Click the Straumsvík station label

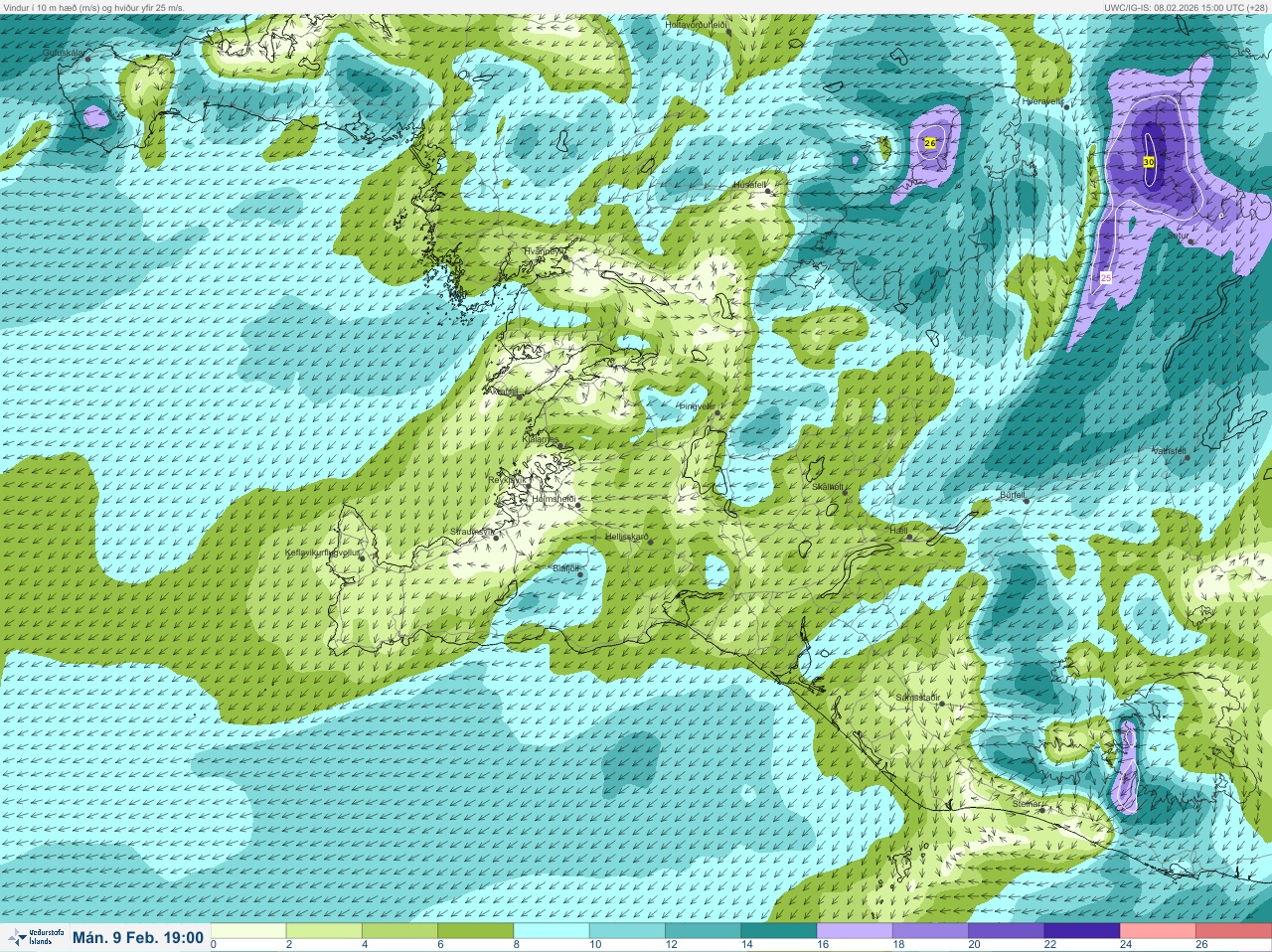click(x=472, y=532)
